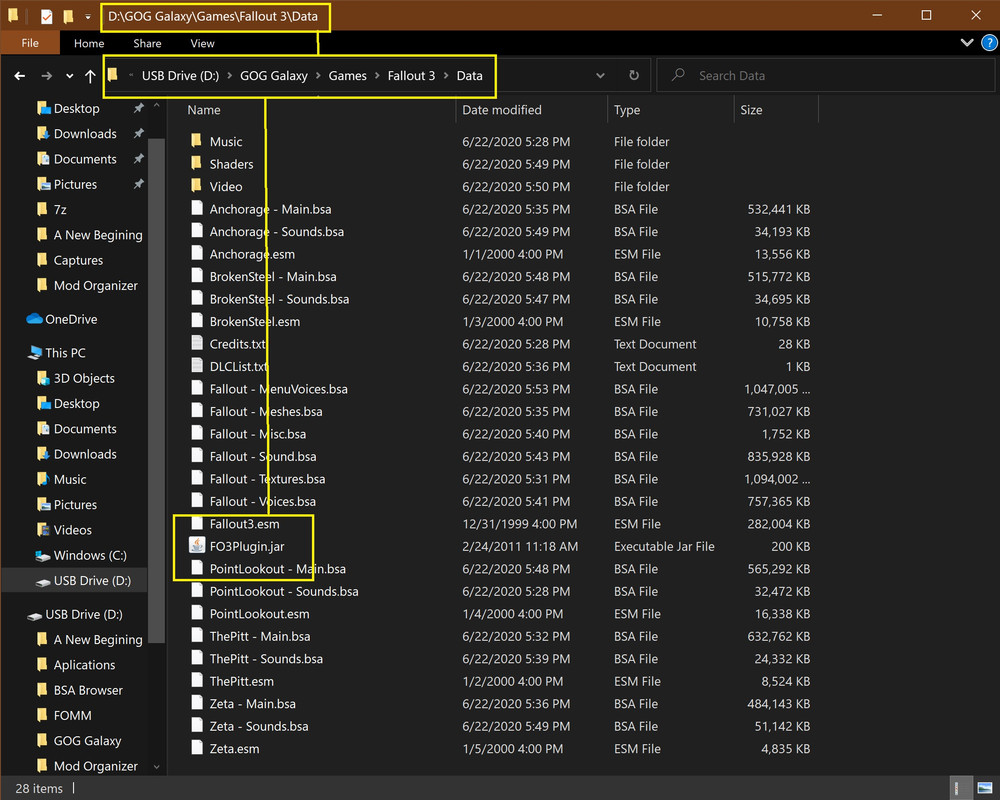Open Captures folder in sidebar
Viewport: 1000px width, 800px height.
(x=78, y=260)
